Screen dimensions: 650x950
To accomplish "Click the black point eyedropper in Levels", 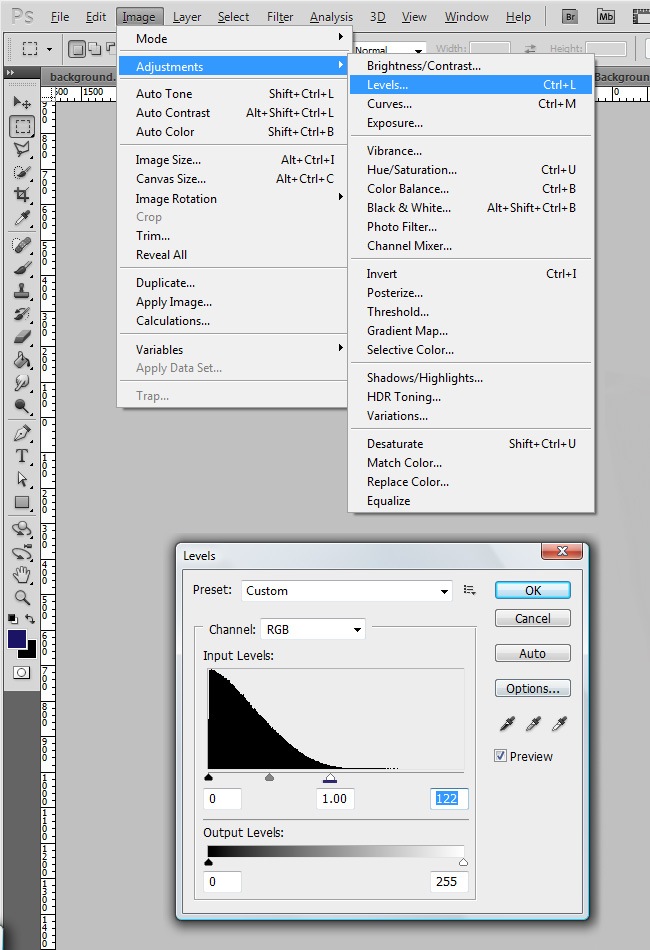I will click(509, 723).
